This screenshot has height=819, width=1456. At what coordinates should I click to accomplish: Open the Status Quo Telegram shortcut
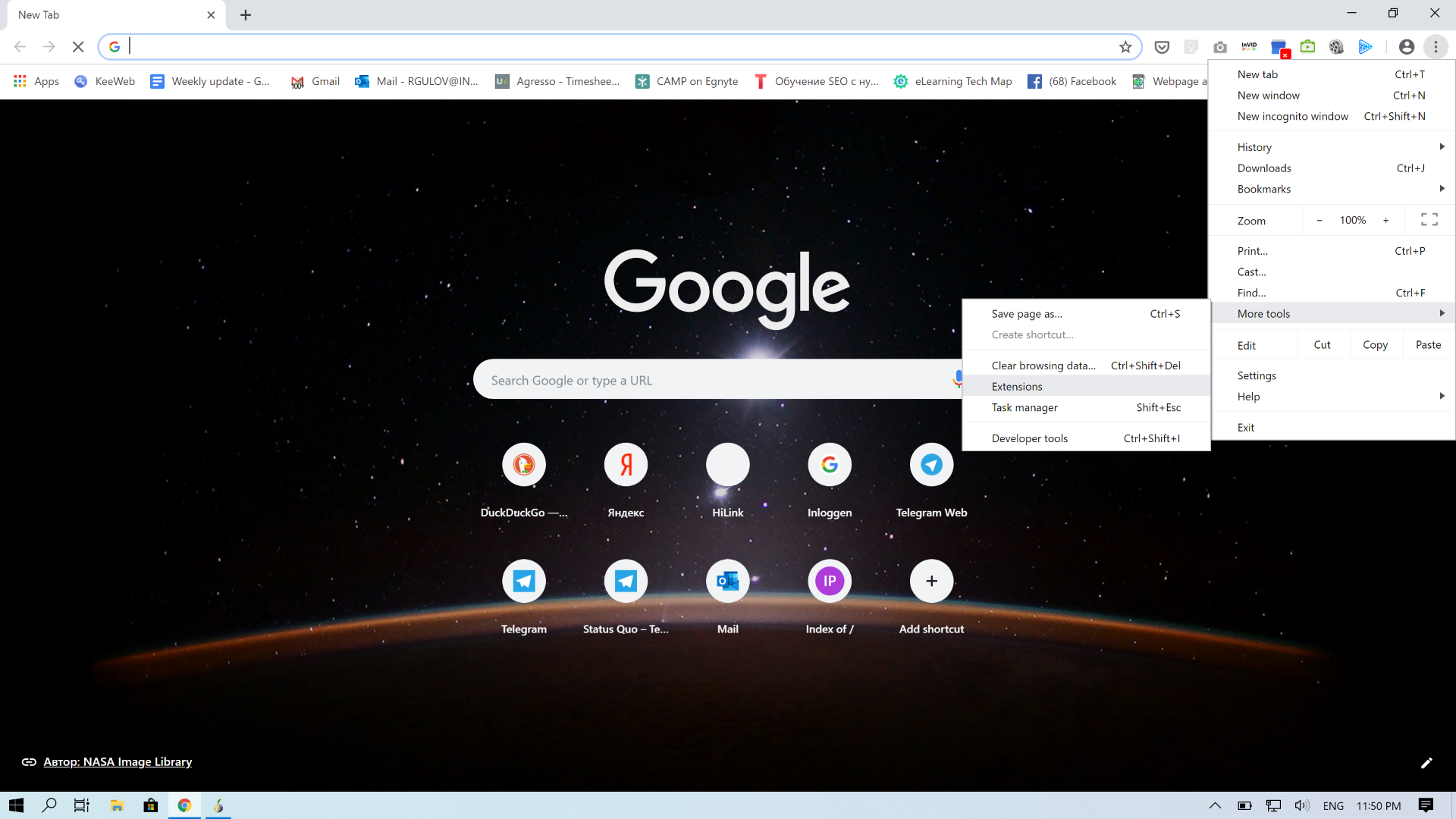coord(626,582)
